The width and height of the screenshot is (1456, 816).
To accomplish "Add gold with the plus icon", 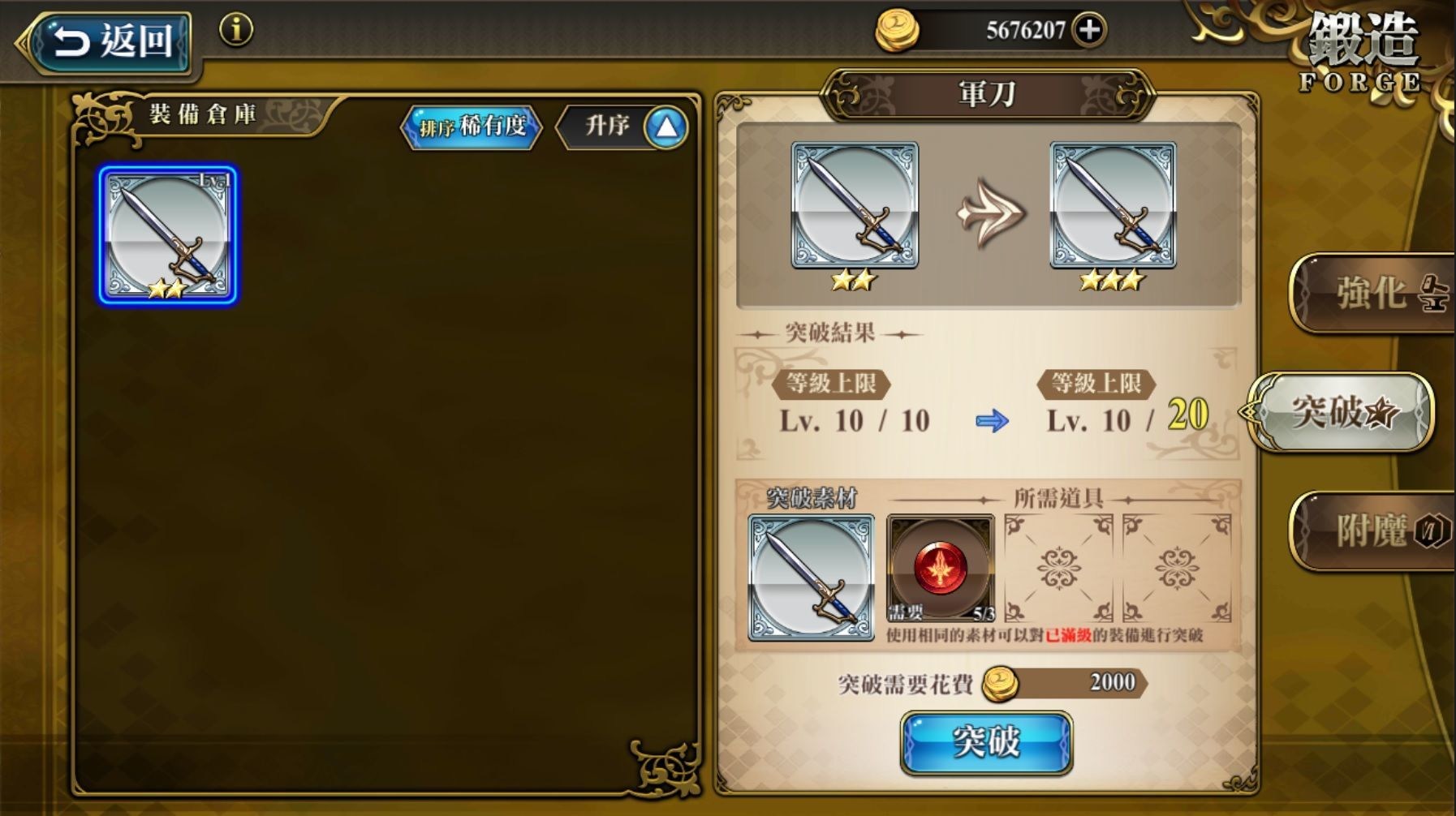I will [1088, 30].
